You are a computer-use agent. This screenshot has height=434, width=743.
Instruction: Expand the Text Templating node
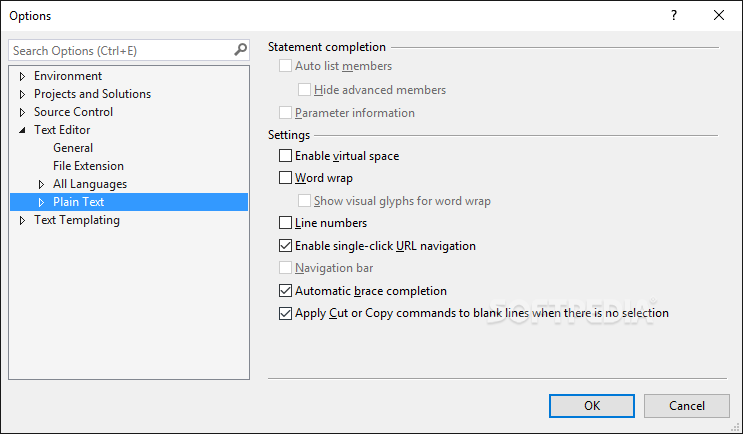point(22,220)
